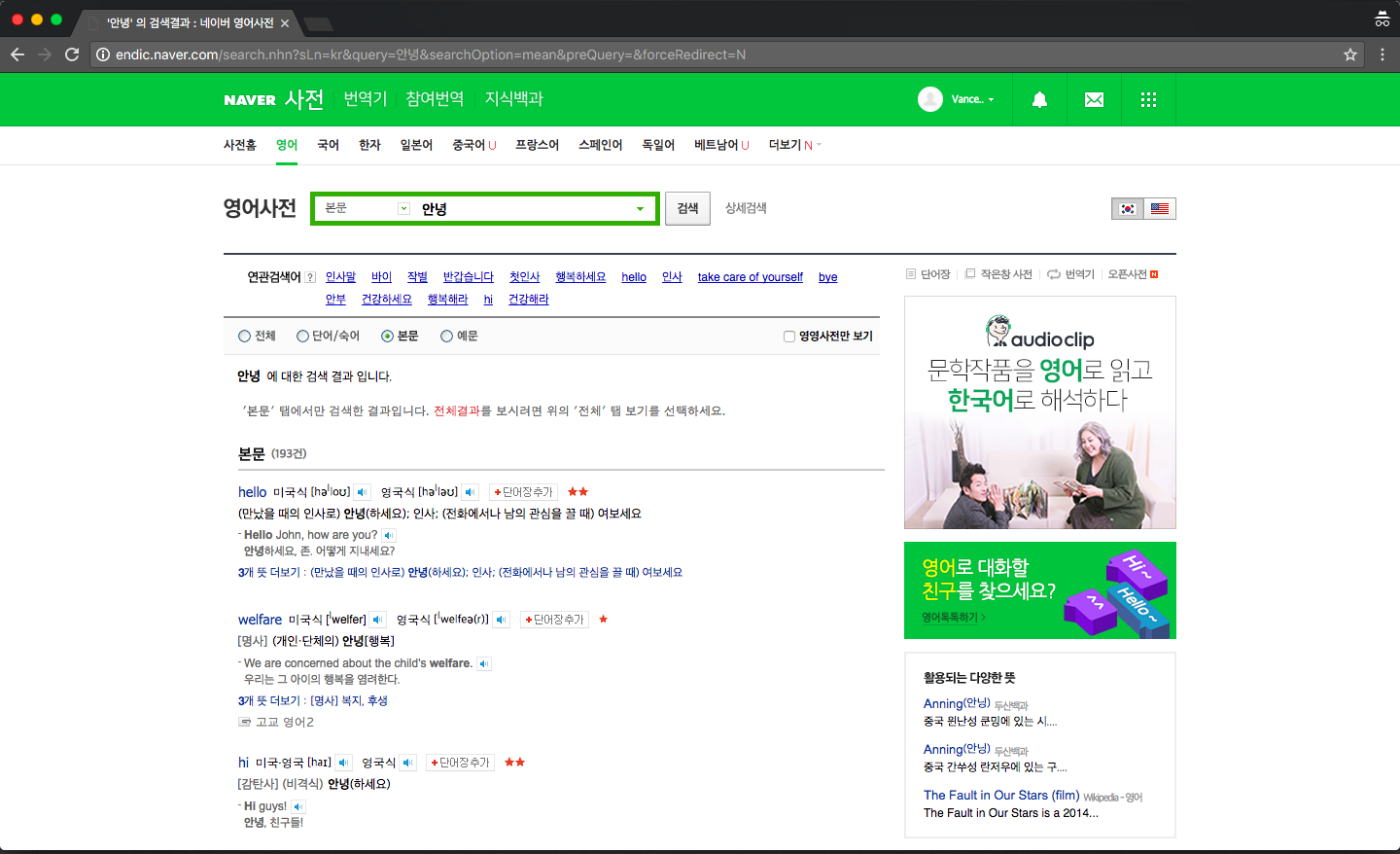This screenshot has height=854, width=1400.
Task: Open 지식백과 in the green header
Action: pyautogui.click(x=514, y=99)
